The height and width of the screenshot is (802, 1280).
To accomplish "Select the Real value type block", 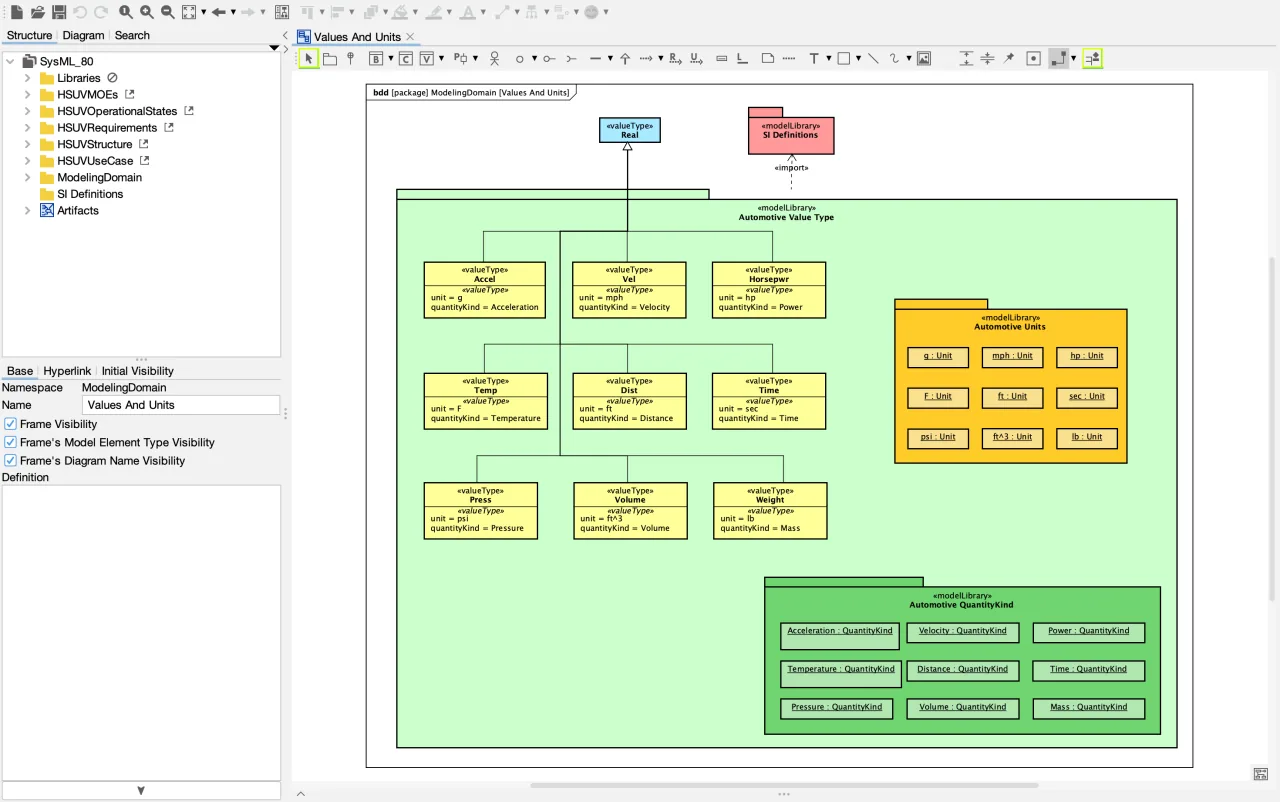I will click(630, 130).
